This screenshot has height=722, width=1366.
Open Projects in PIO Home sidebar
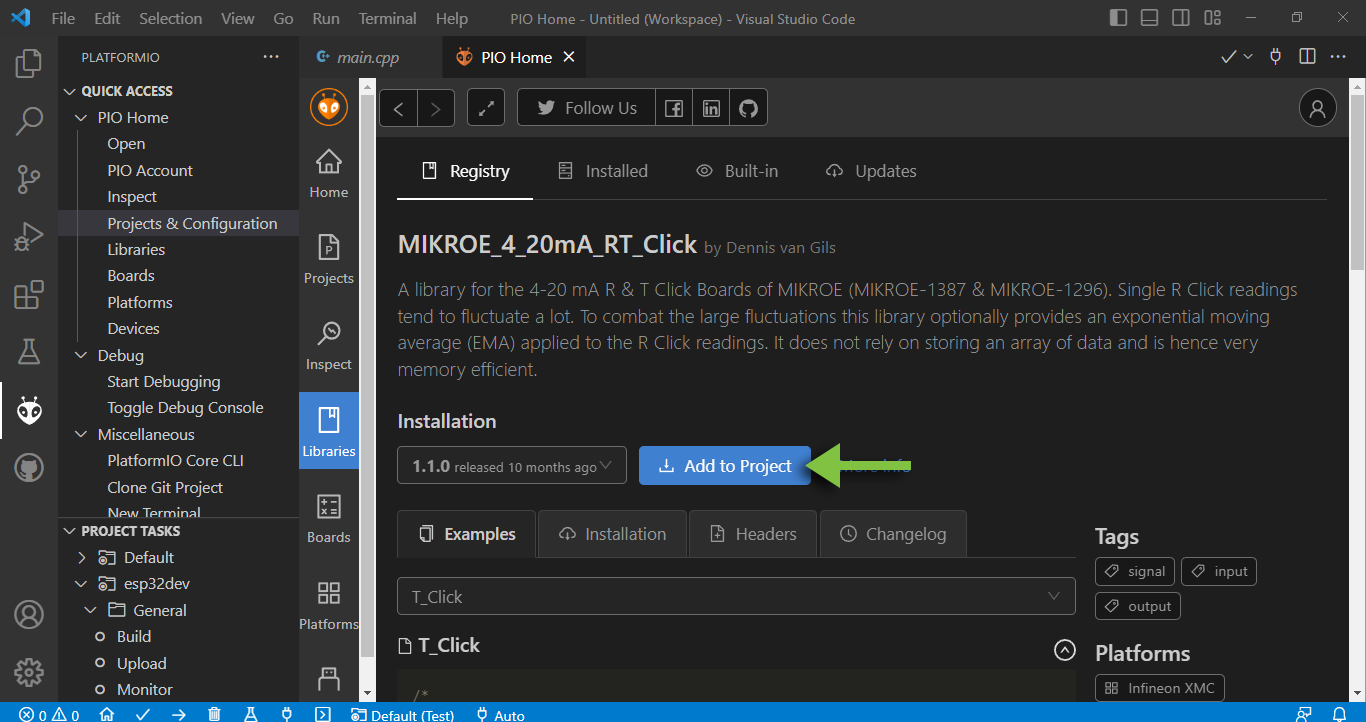329,259
